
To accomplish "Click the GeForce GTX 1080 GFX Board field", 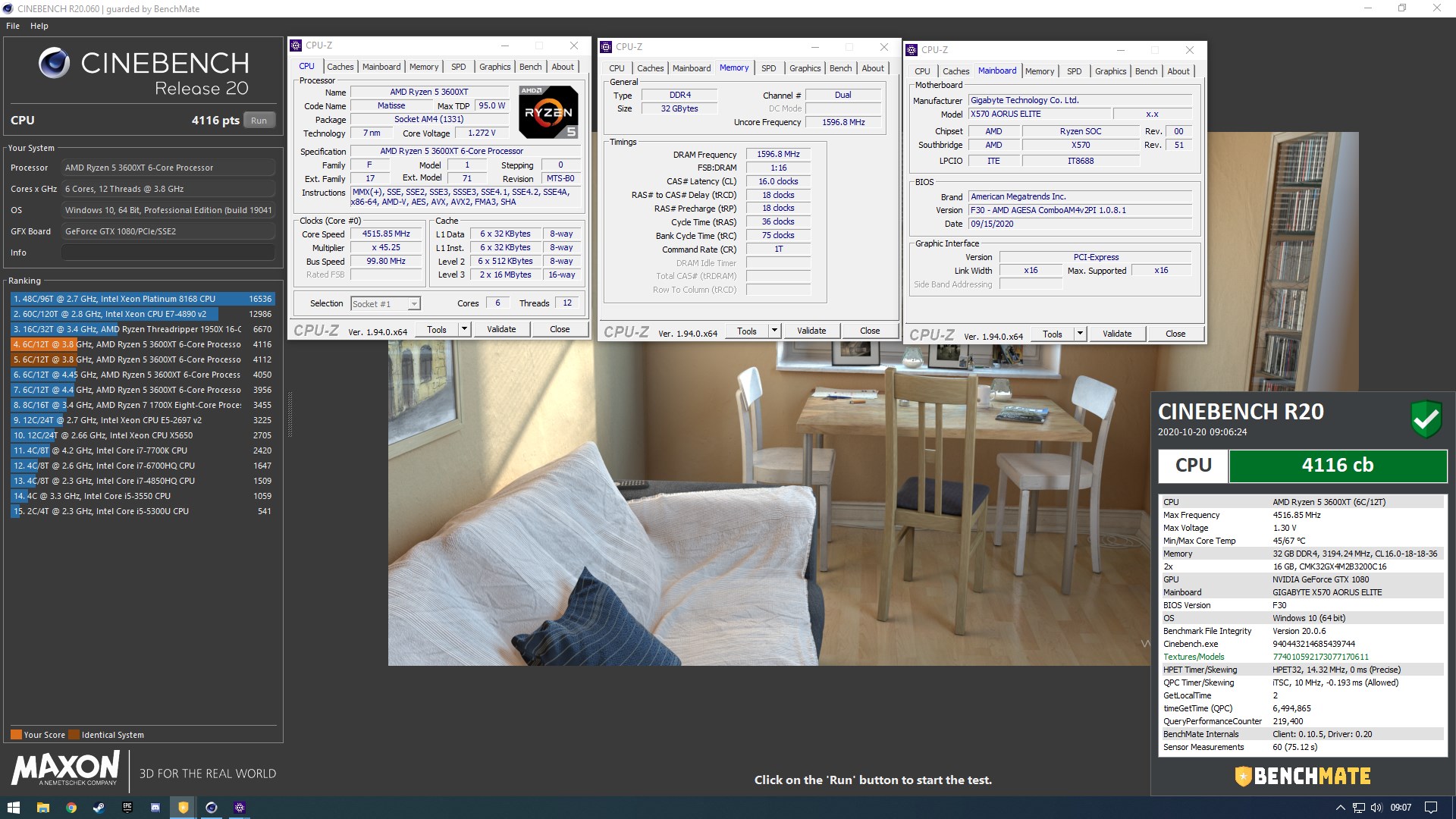I will (x=168, y=231).
